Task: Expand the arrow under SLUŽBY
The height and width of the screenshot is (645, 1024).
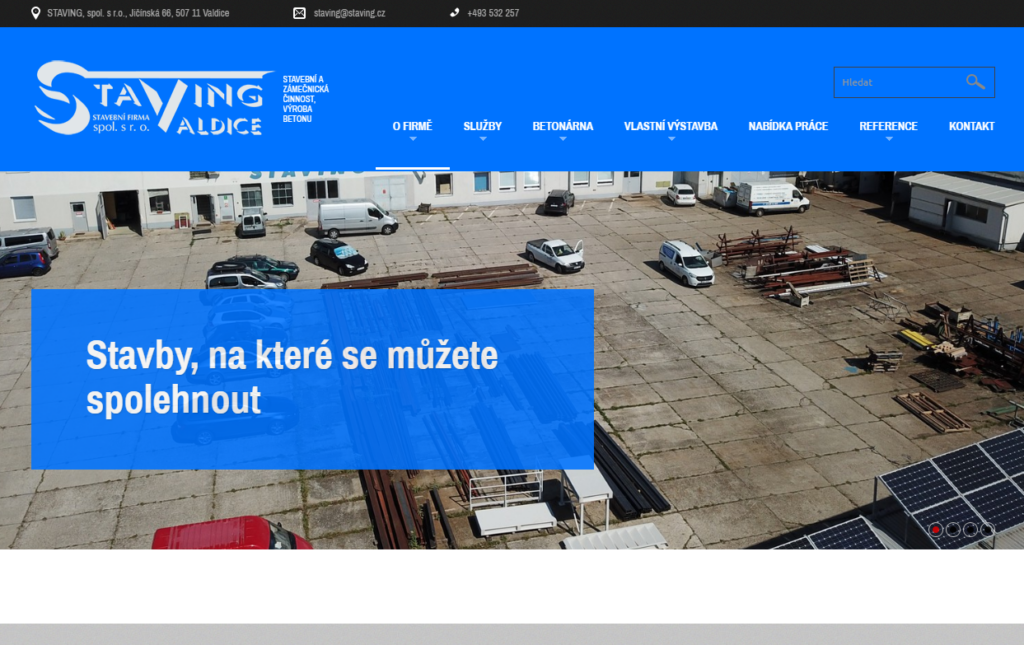Action: pyautogui.click(x=482, y=139)
